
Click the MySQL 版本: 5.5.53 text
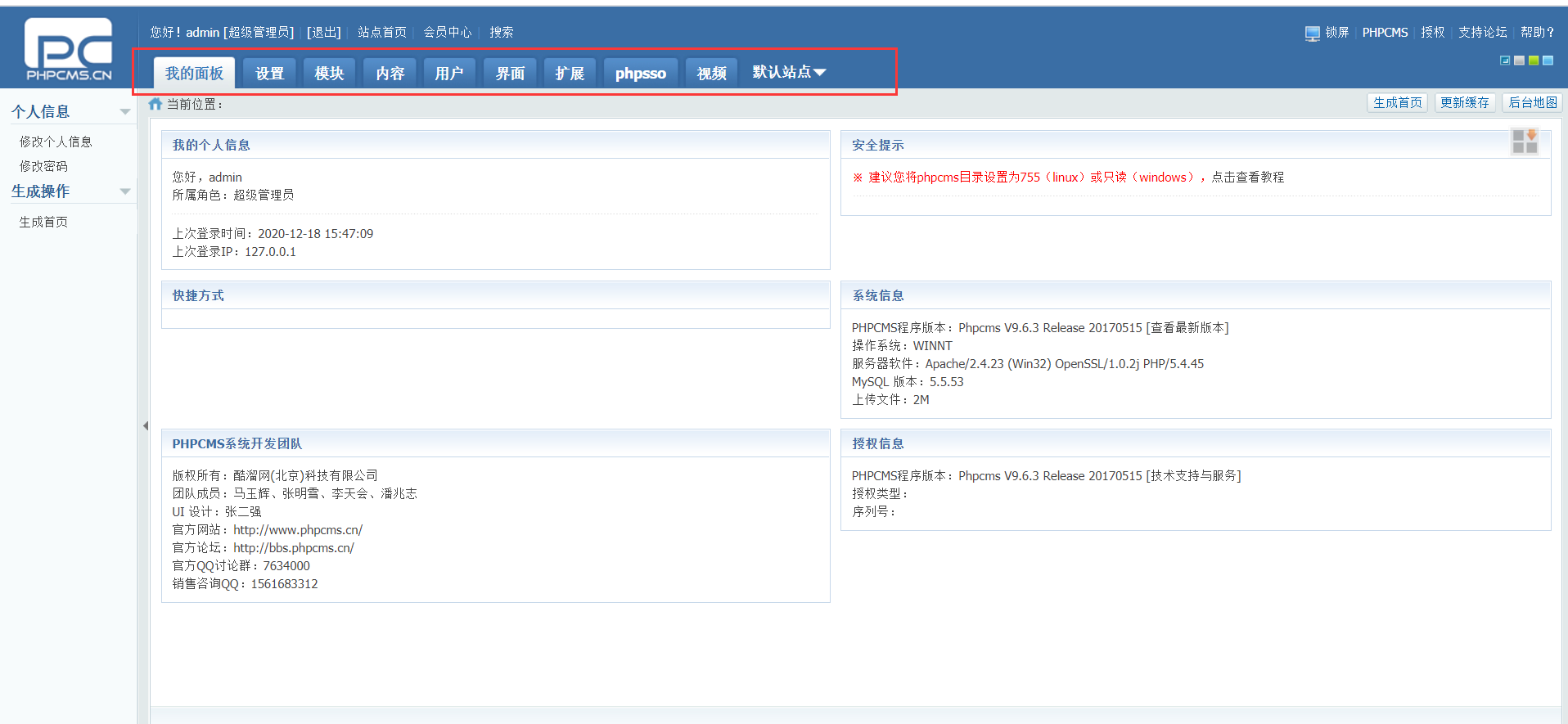coord(908,381)
